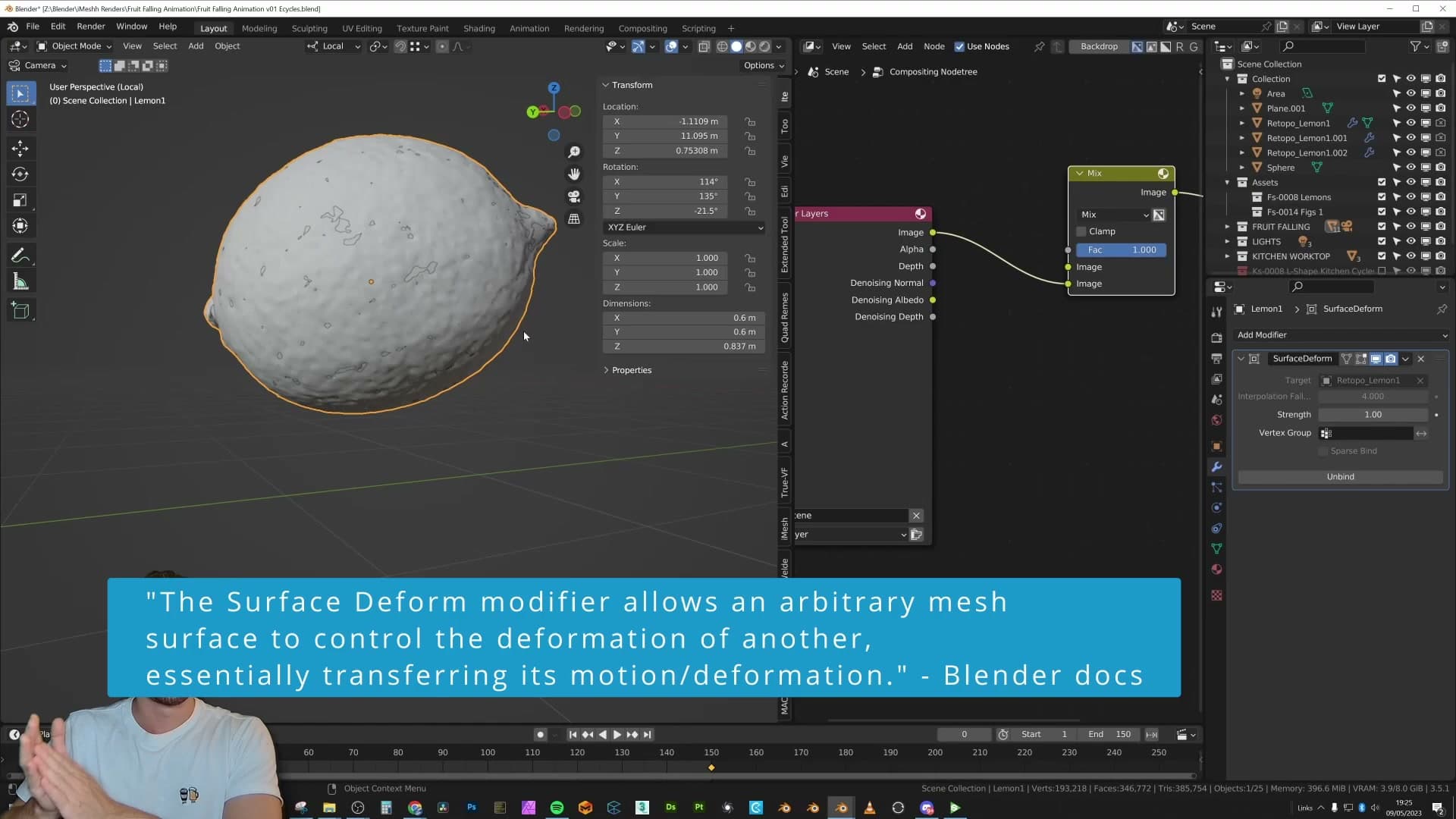Open the Object Data properties tab
The width and height of the screenshot is (1456, 819).
1216,549
